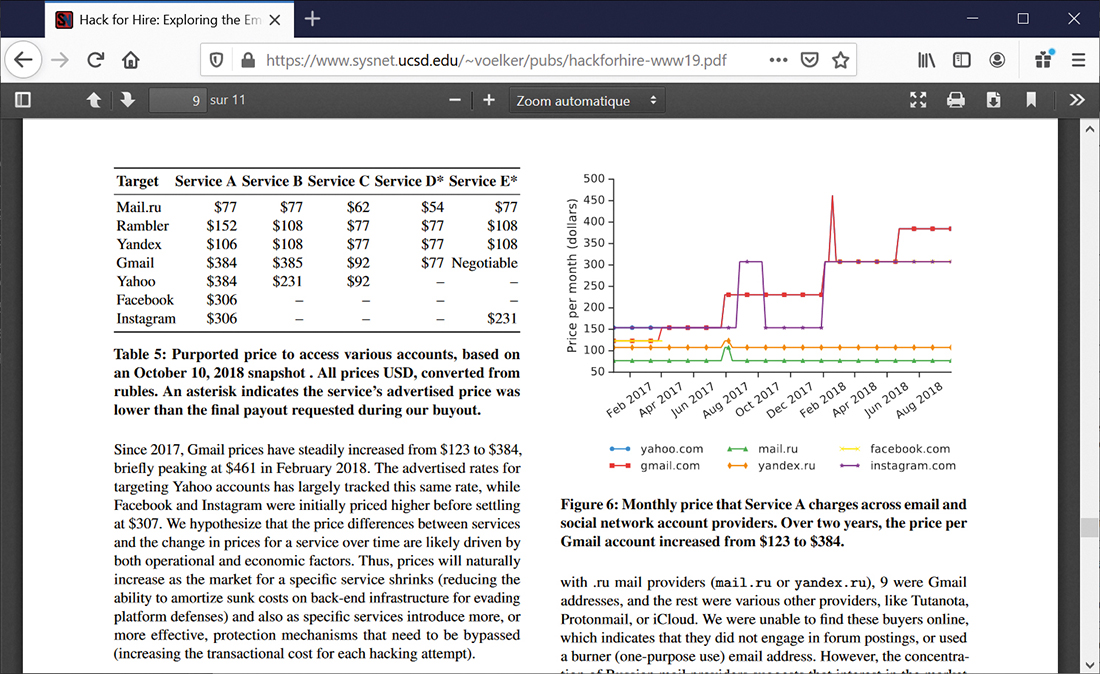Expand more PDF viewer tools
The image size is (1100, 674).
click(x=1077, y=100)
